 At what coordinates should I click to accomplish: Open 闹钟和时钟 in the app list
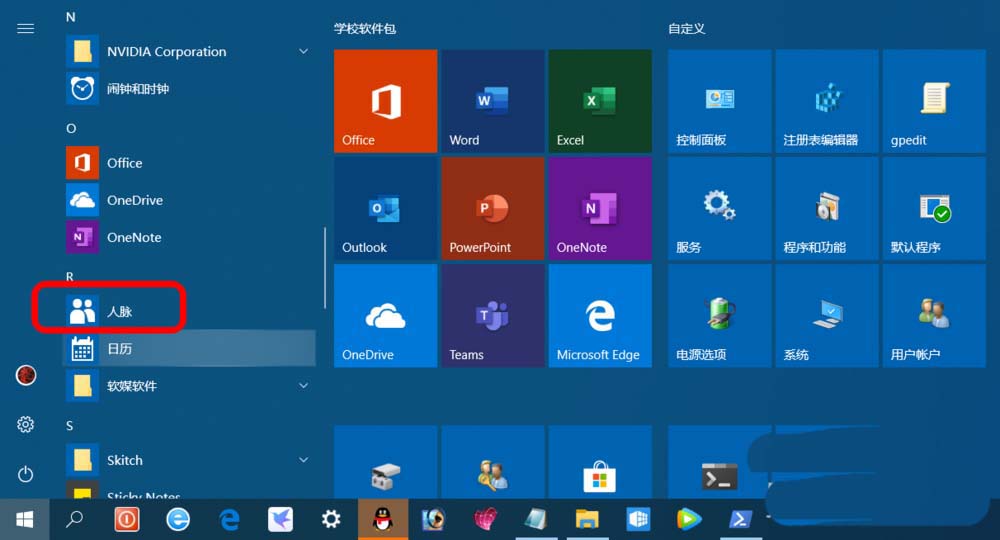pos(190,89)
